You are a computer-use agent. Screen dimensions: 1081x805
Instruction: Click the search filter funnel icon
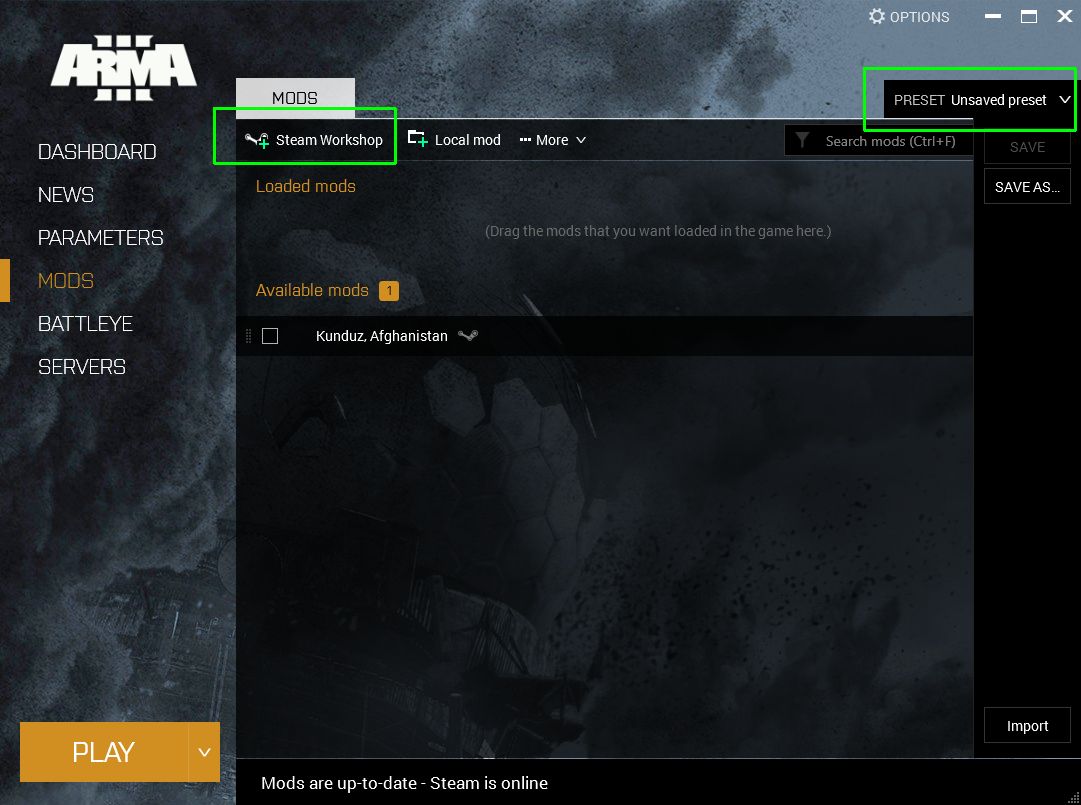click(x=802, y=141)
